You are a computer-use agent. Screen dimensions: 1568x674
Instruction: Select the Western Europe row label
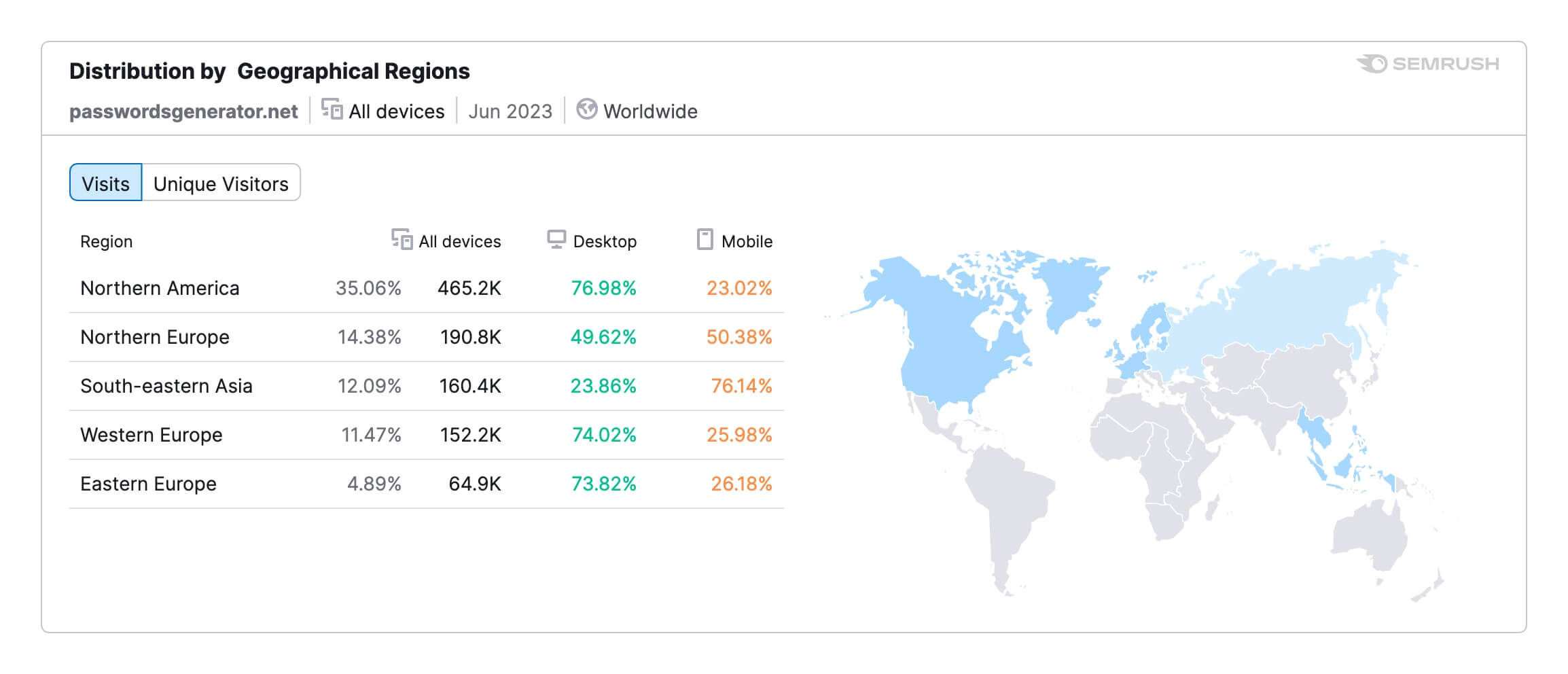pyautogui.click(x=152, y=435)
